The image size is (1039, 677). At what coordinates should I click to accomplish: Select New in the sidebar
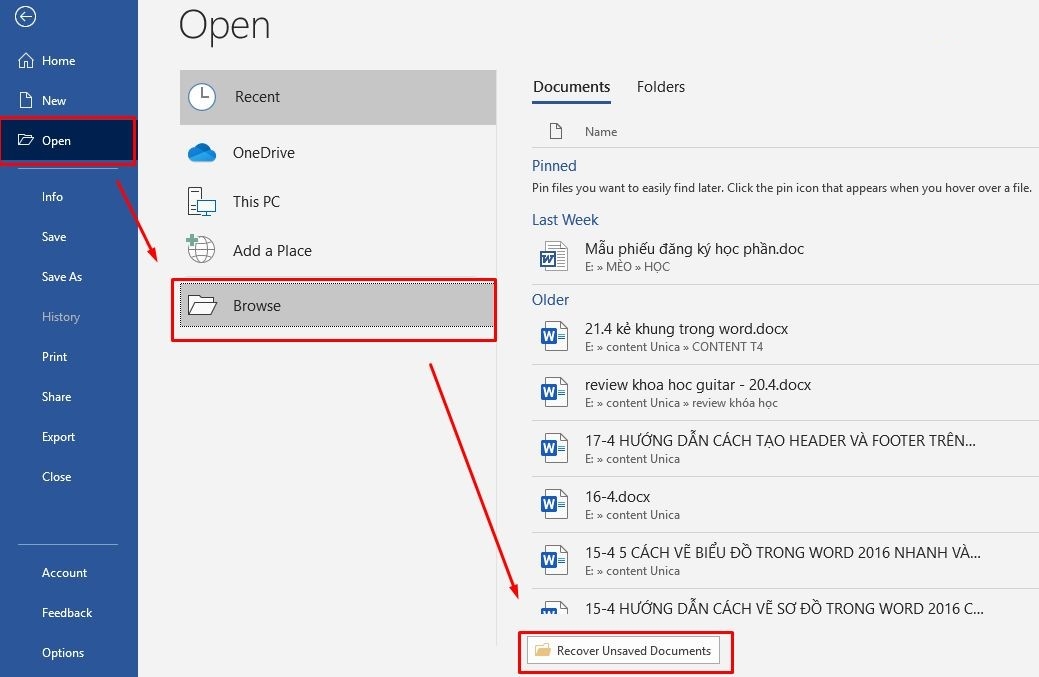point(69,101)
